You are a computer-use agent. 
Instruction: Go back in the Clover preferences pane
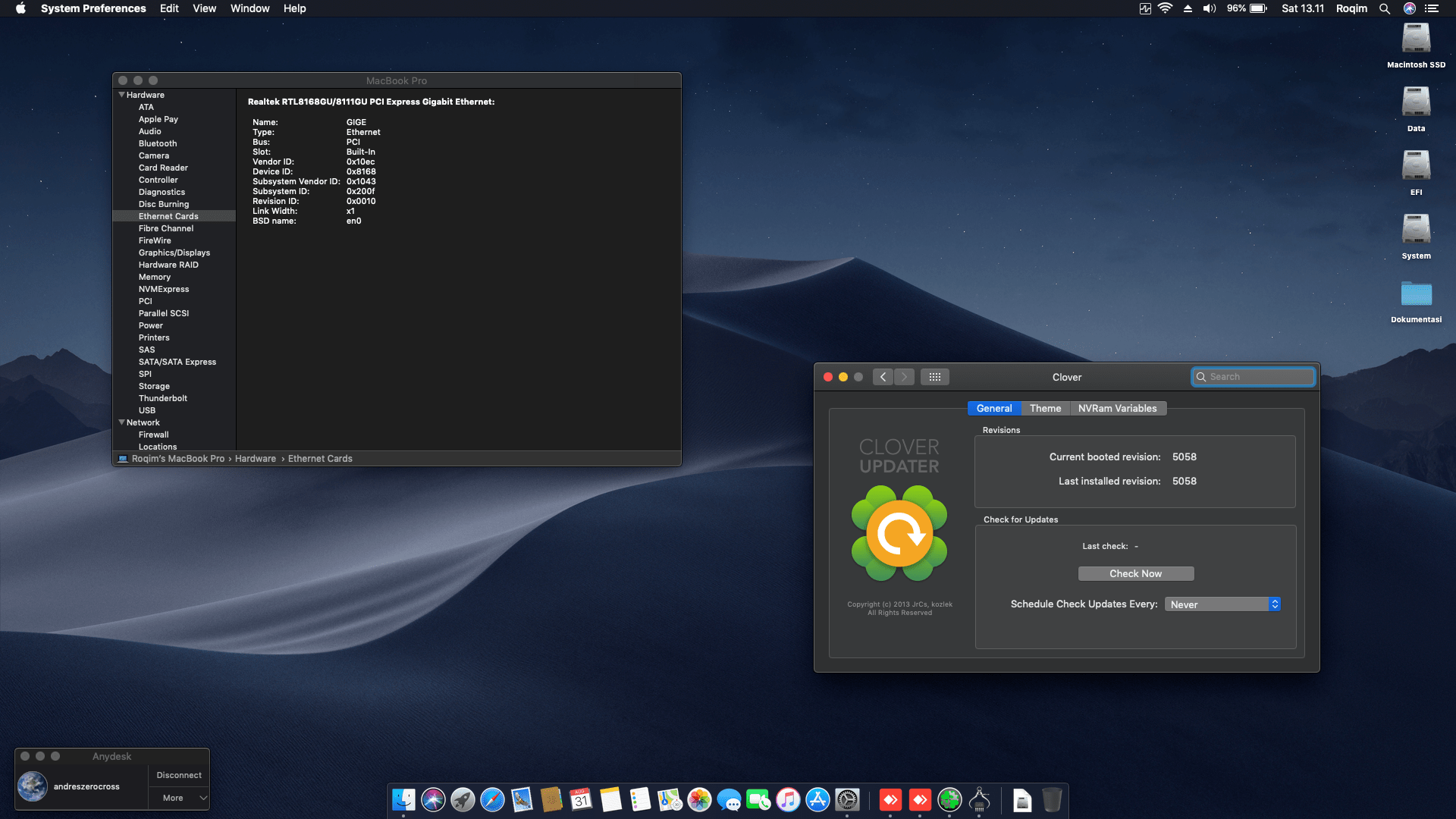click(883, 377)
